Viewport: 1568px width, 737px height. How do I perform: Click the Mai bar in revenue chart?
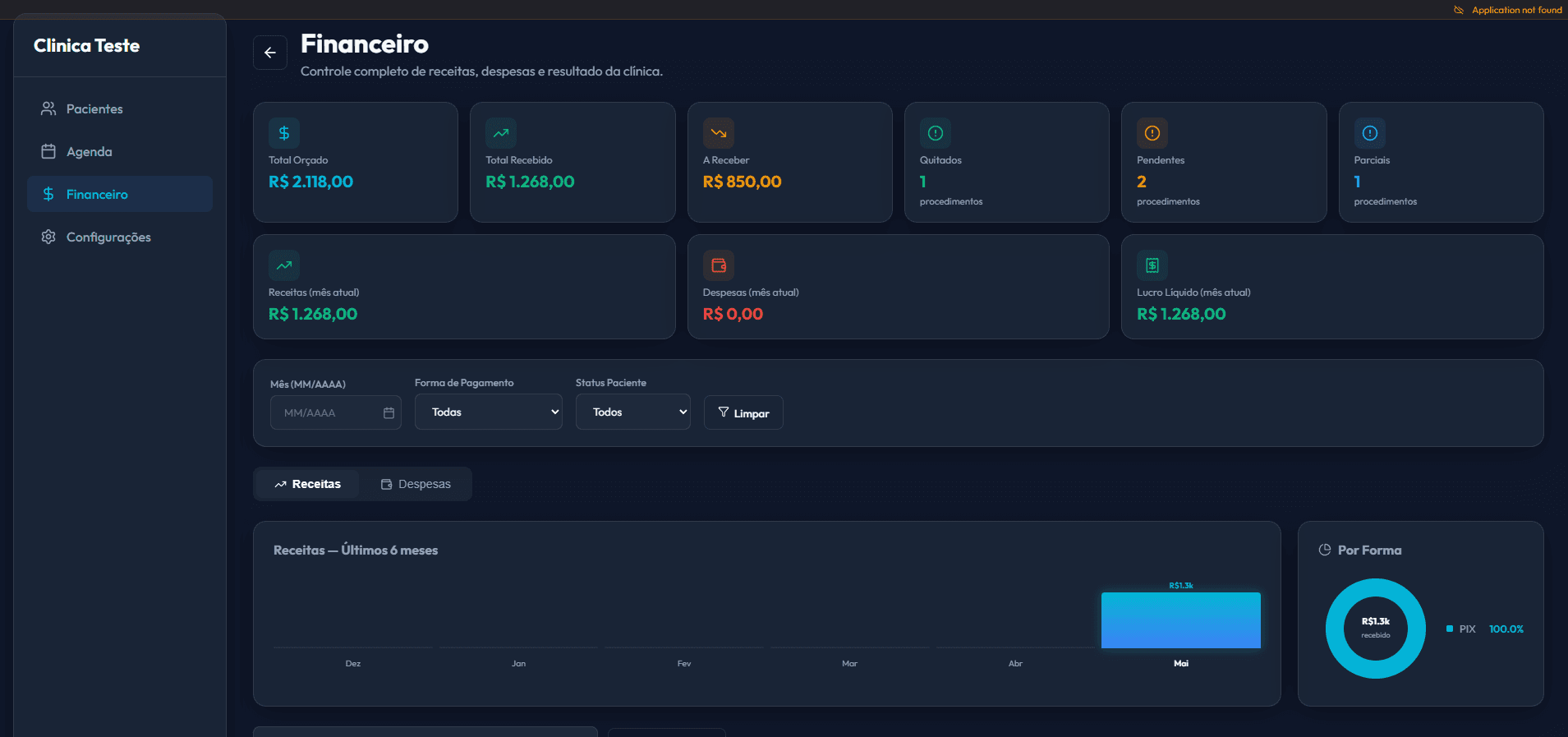[x=1181, y=620]
